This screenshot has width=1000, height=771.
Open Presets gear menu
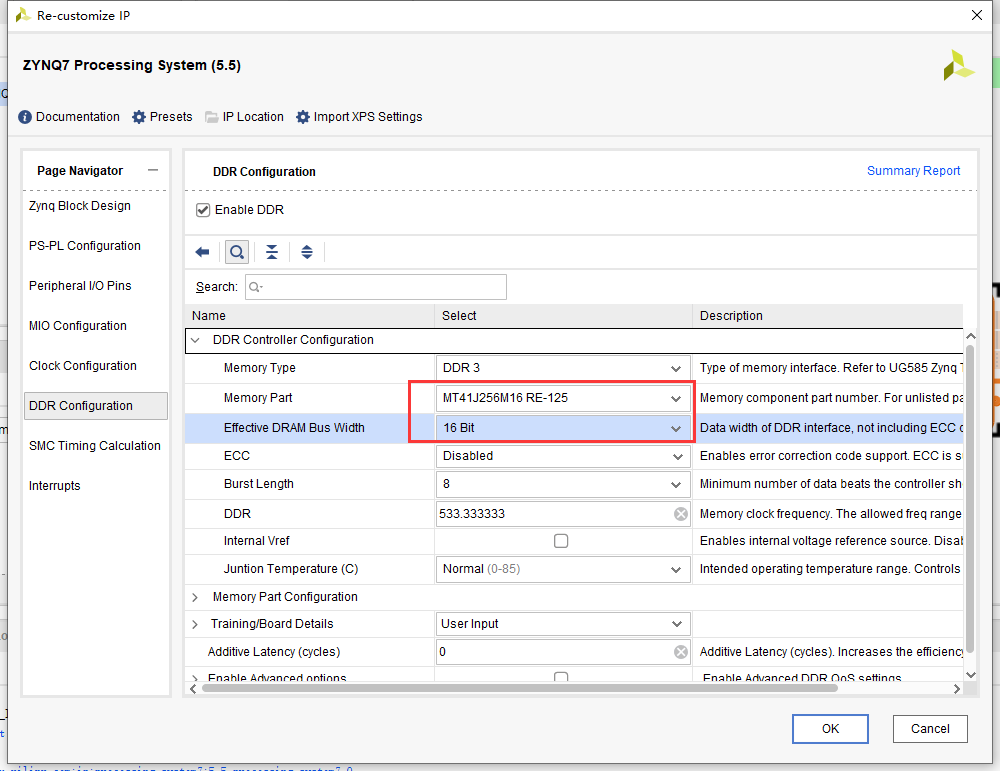(x=139, y=117)
